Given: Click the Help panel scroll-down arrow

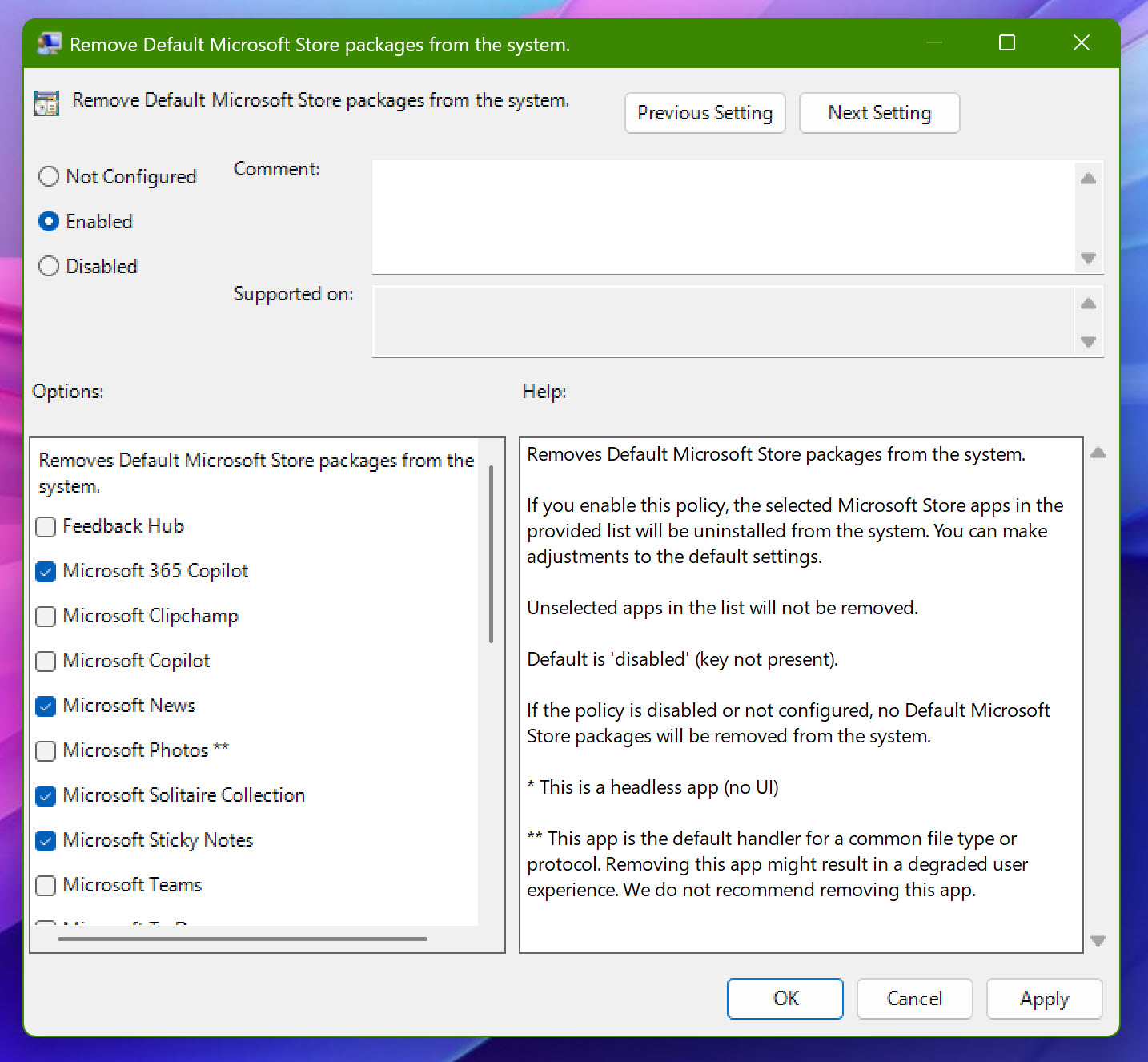Looking at the screenshot, I should pos(1098,943).
